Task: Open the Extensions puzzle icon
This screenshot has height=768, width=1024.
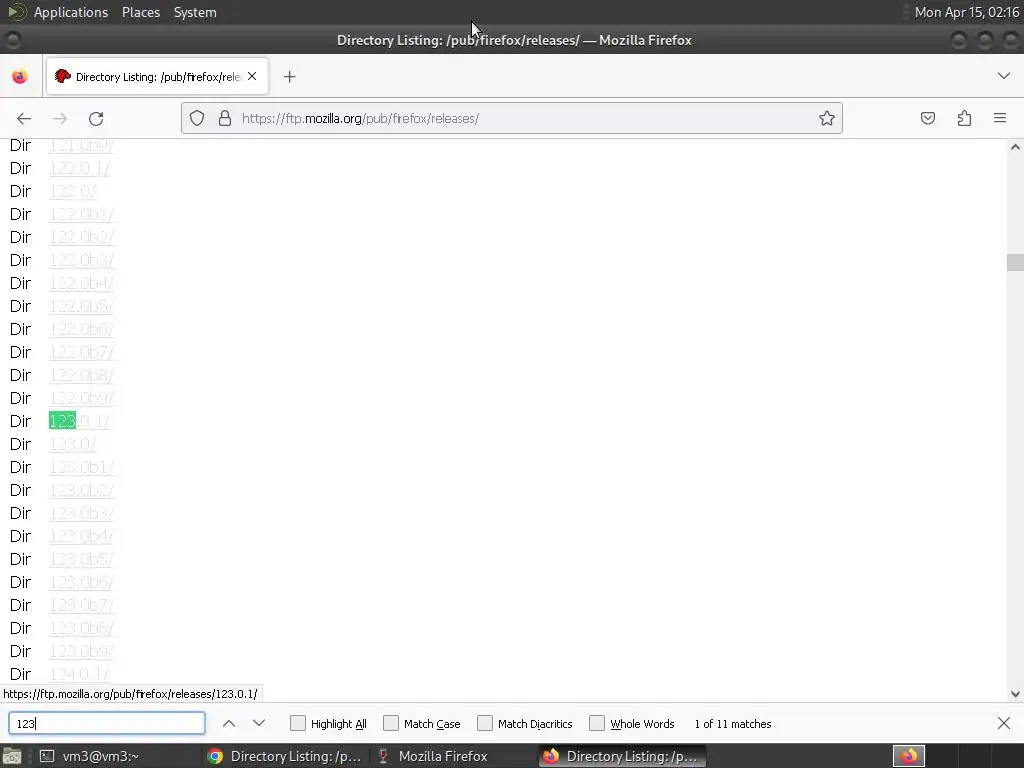Action: (x=964, y=118)
